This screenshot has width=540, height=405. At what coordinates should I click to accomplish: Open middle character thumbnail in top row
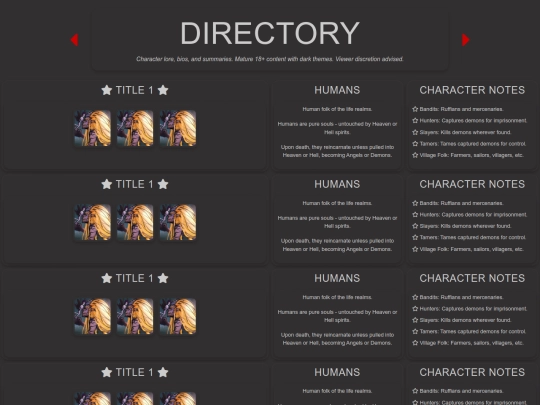(x=135, y=128)
